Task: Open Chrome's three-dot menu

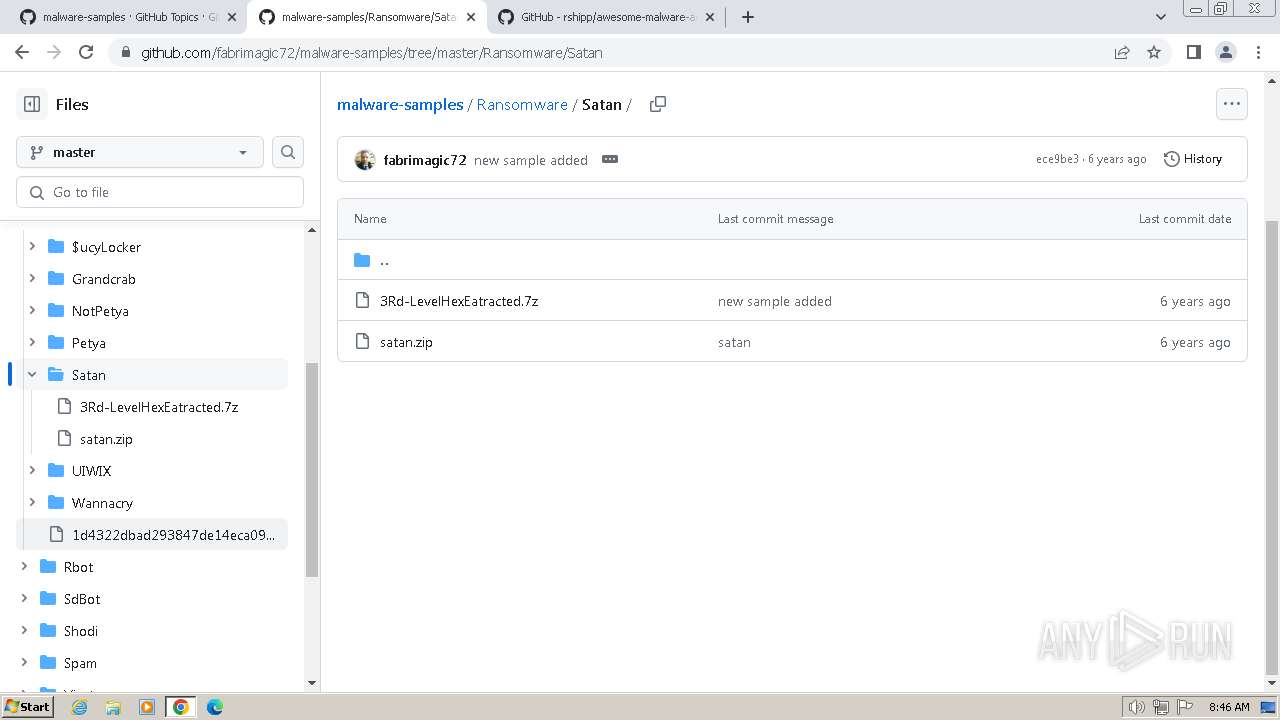Action: coord(1258,52)
